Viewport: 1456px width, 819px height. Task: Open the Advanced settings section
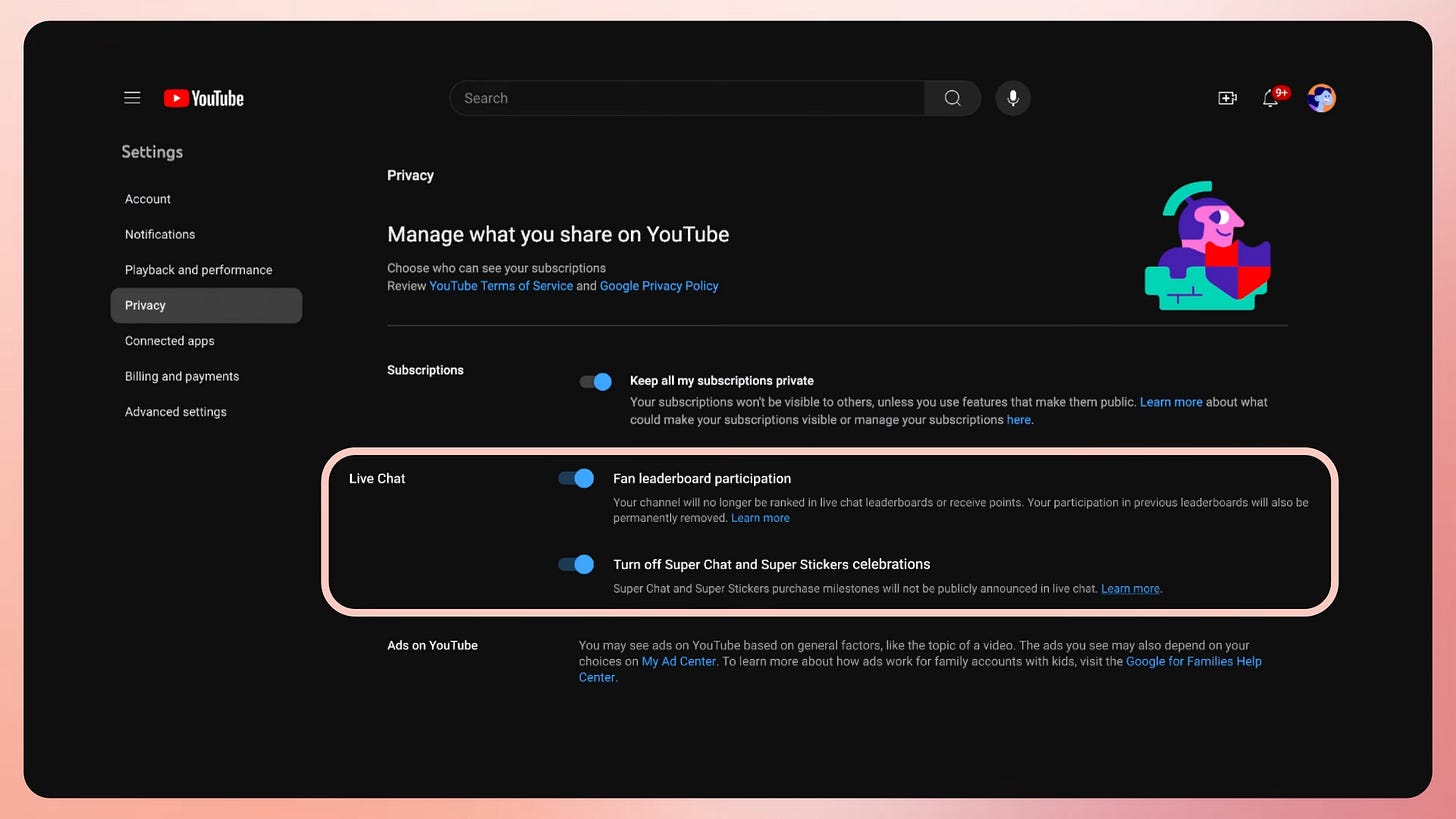pyautogui.click(x=206, y=412)
